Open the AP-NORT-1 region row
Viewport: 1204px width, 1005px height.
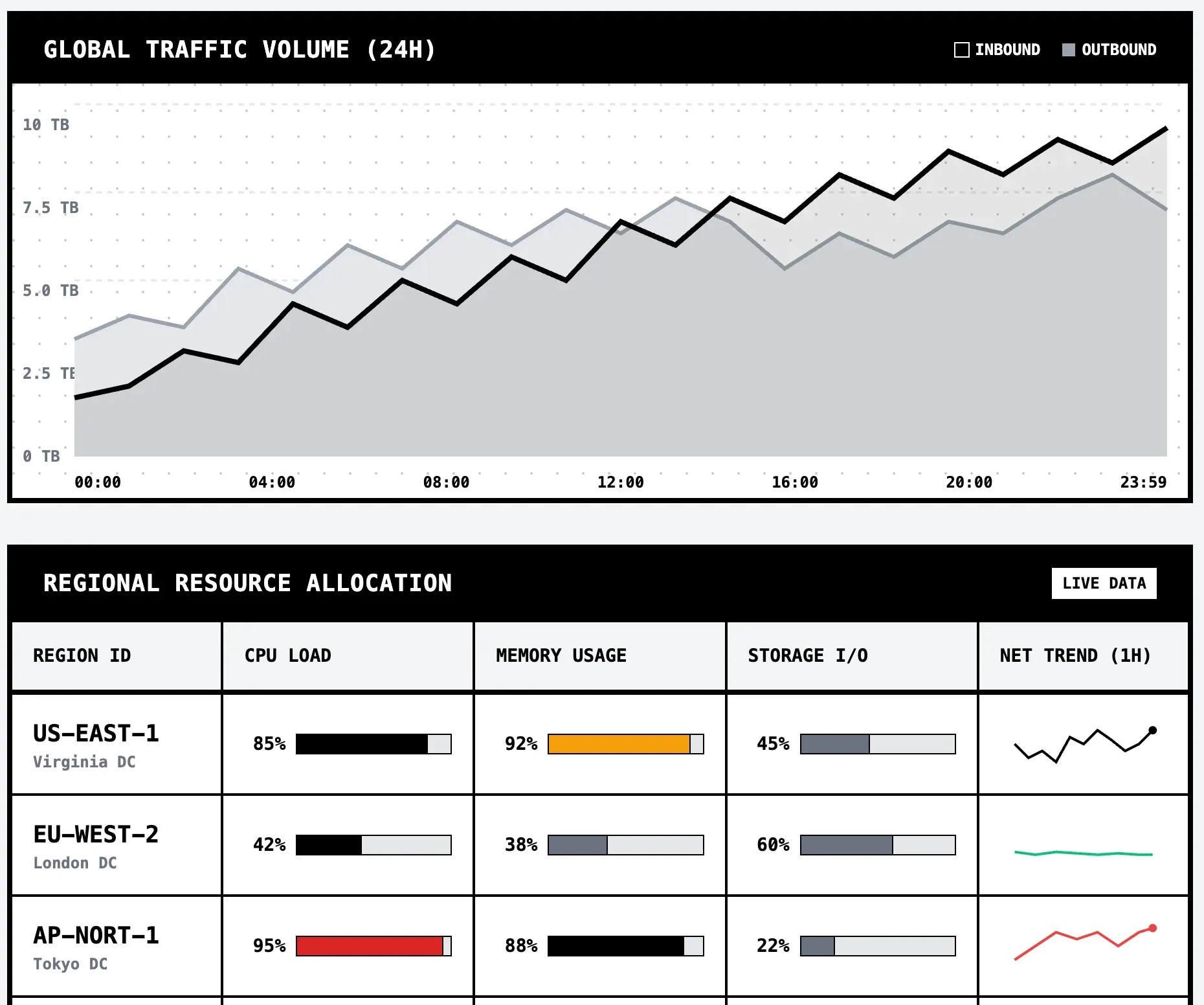[600, 946]
